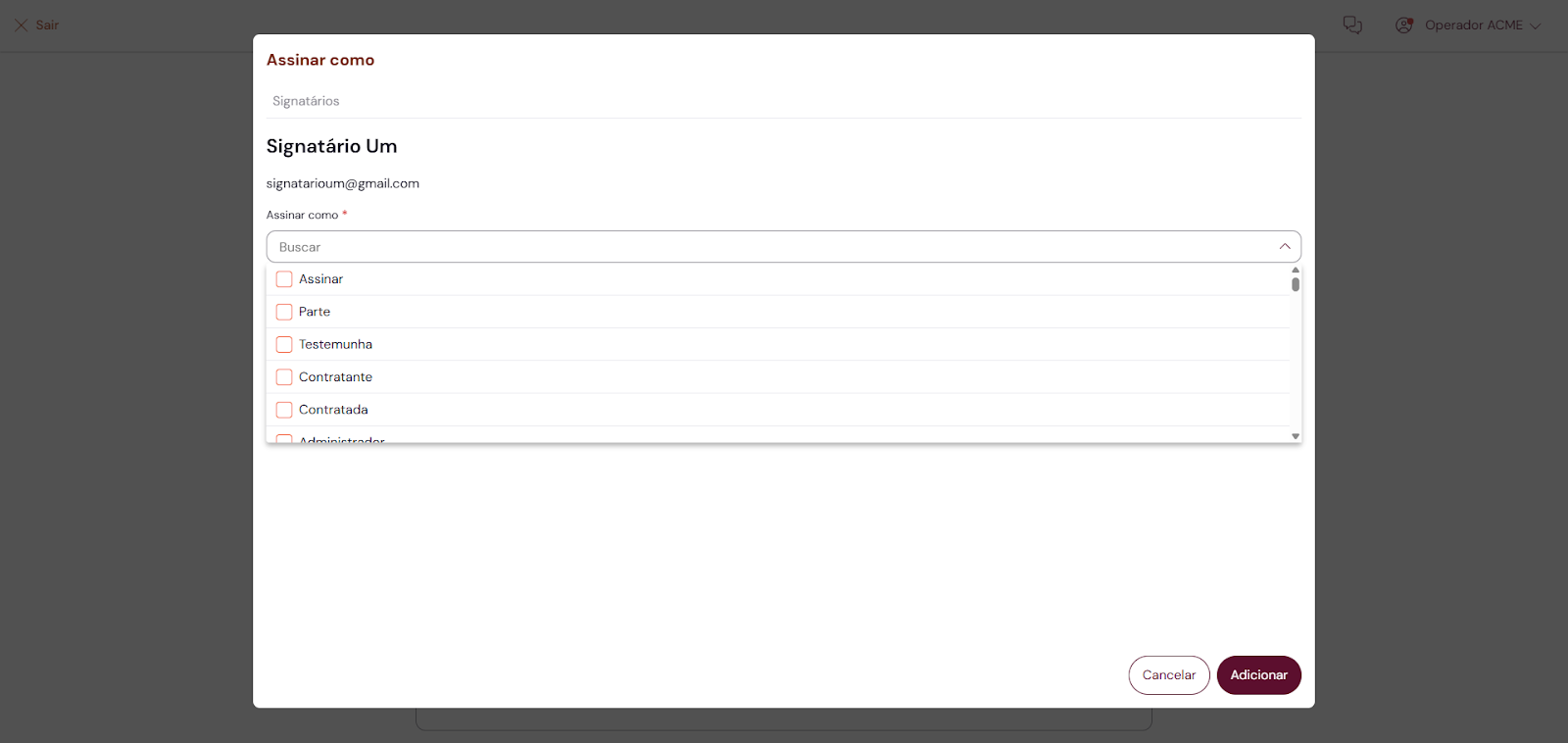The image size is (1568, 743).
Task: Click the Sair X icon
Action: tap(21, 25)
